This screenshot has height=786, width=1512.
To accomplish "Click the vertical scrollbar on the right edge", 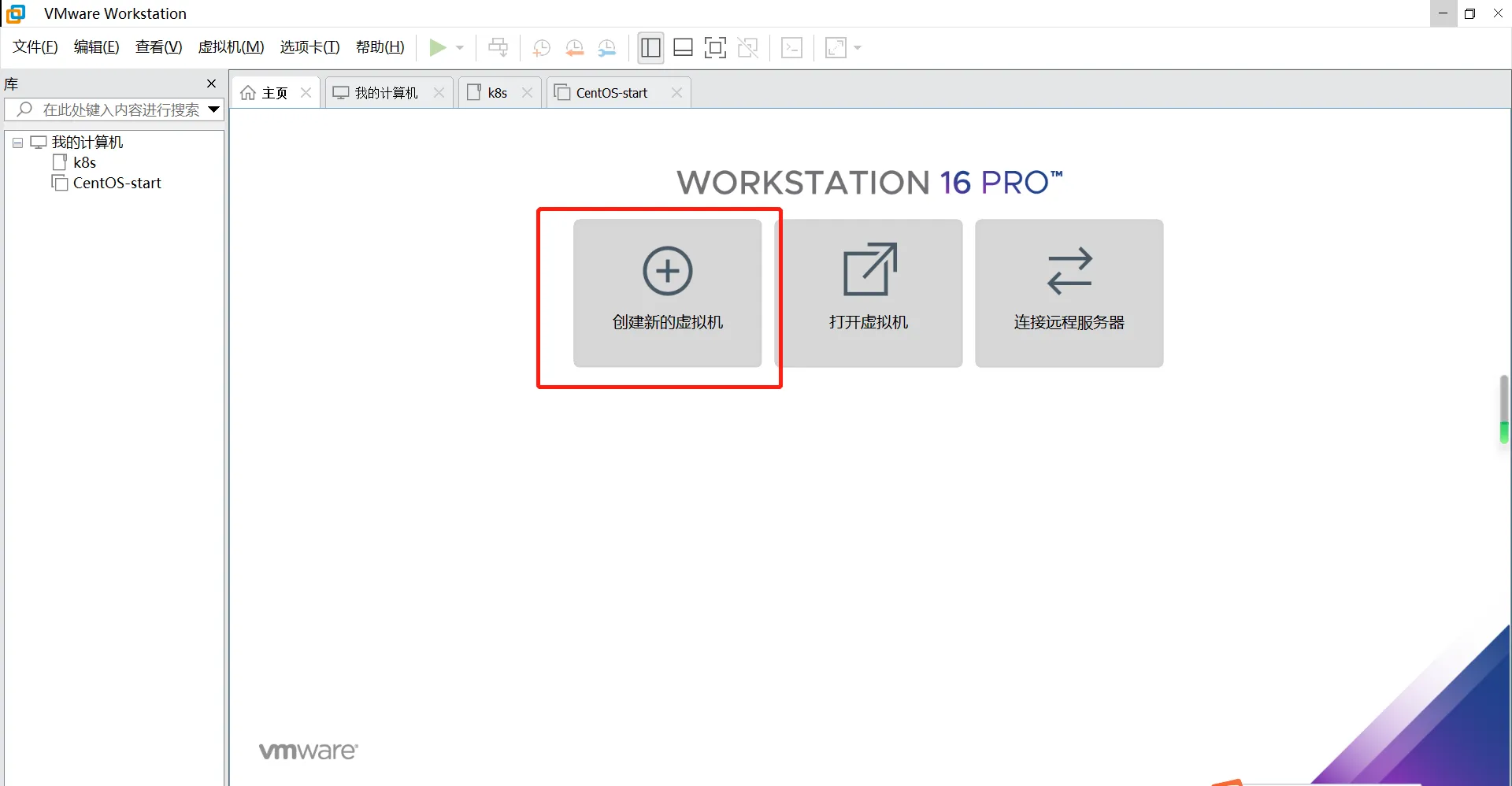I will pyautogui.click(x=1504, y=410).
